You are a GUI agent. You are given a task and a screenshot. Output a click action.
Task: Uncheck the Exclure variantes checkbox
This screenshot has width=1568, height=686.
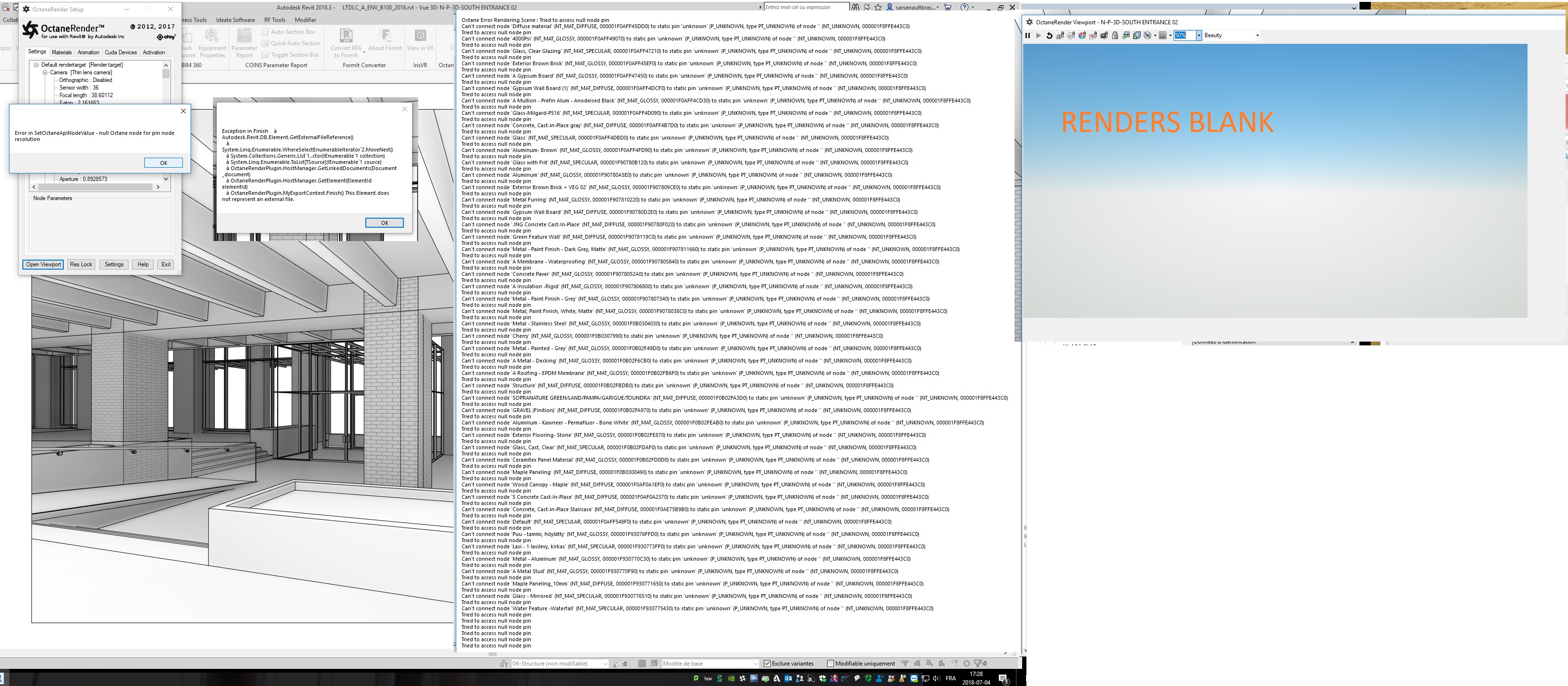pyautogui.click(x=767, y=664)
